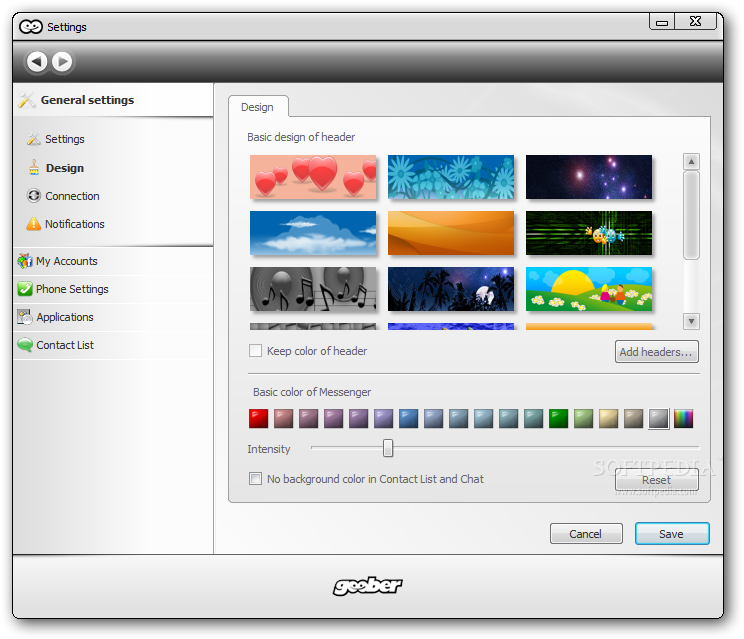Click the Phone Settings green check icon
The image size is (744, 639).
click(25, 289)
